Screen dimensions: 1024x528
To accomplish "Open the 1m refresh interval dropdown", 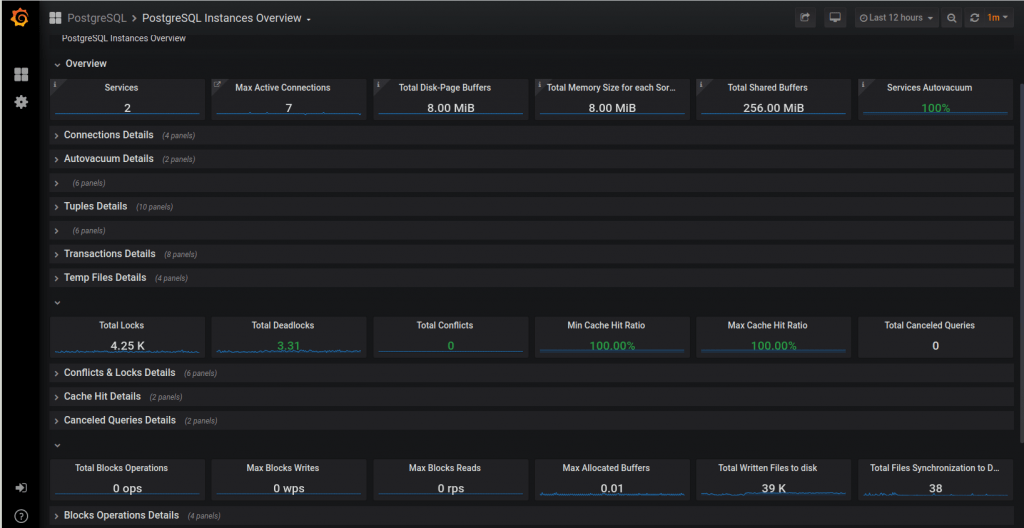I will pyautogui.click(x=998, y=18).
